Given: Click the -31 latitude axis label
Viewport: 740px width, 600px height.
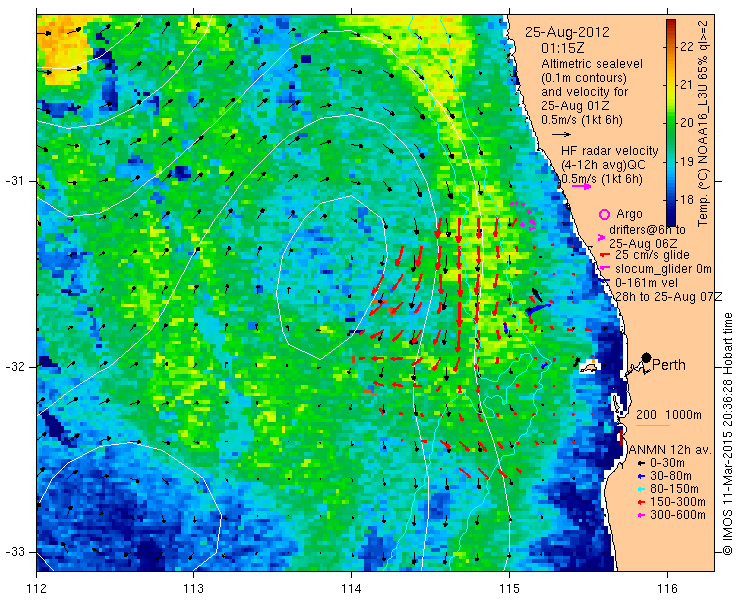Looking at the screenshot, I should click(x=15, y=181).
